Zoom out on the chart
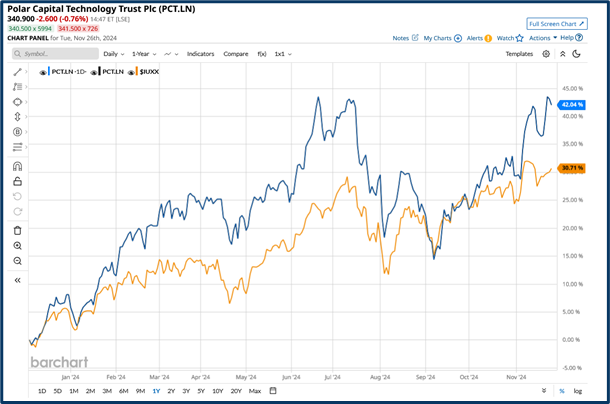Screen dimensions: 610x404 (17, 261)
